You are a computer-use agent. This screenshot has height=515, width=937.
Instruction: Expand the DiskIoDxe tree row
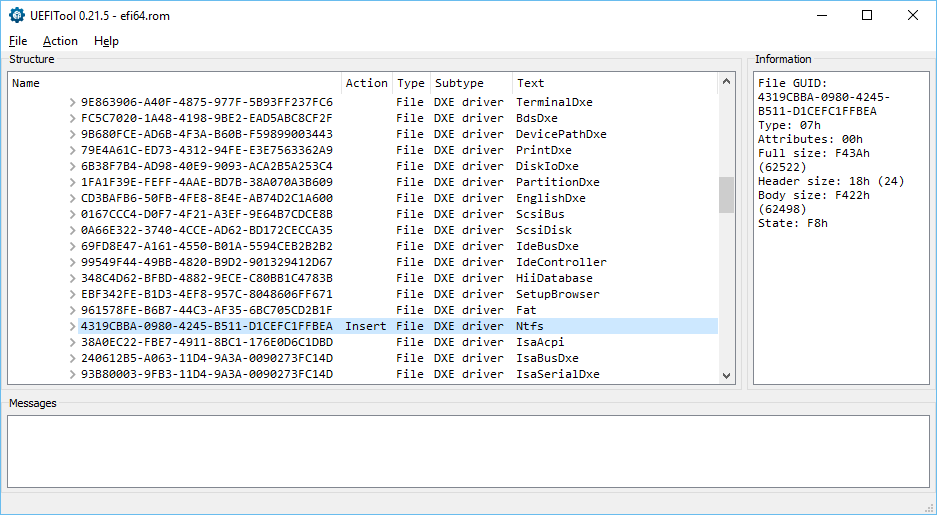[x=72, y=166]
